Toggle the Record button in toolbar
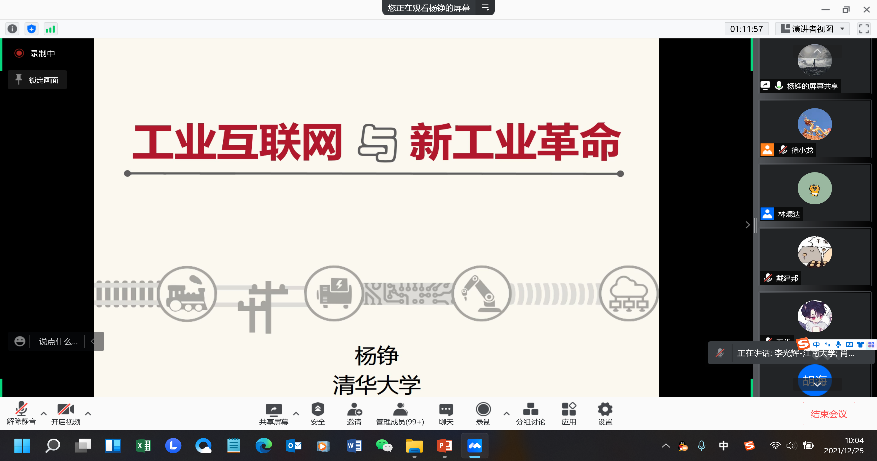 pyautogui.click(x=483, y=412)
